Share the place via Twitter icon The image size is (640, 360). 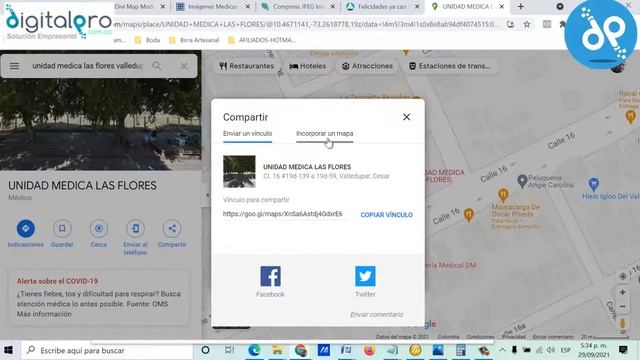[365, 276]
